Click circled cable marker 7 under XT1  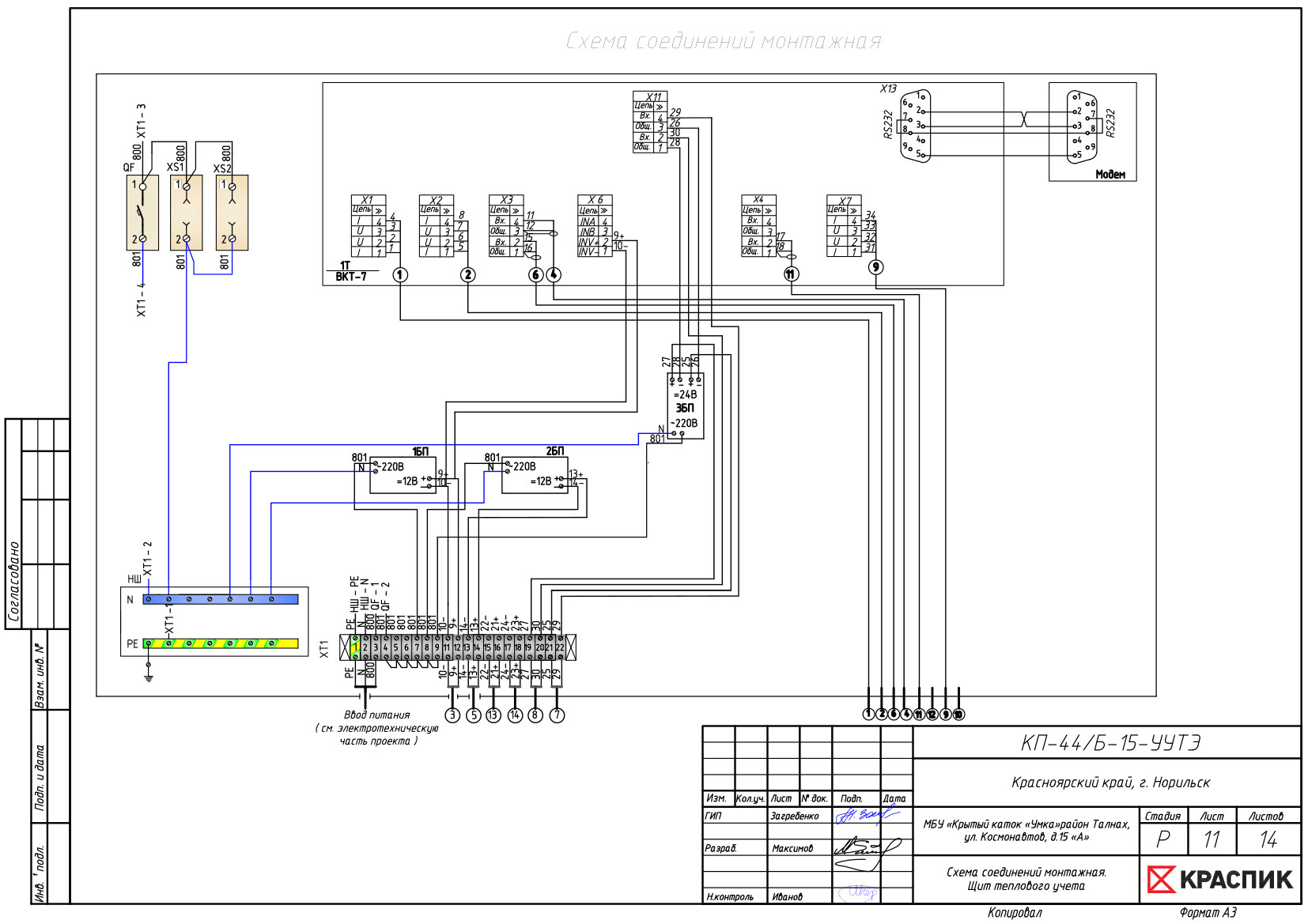tap(557, 715)
